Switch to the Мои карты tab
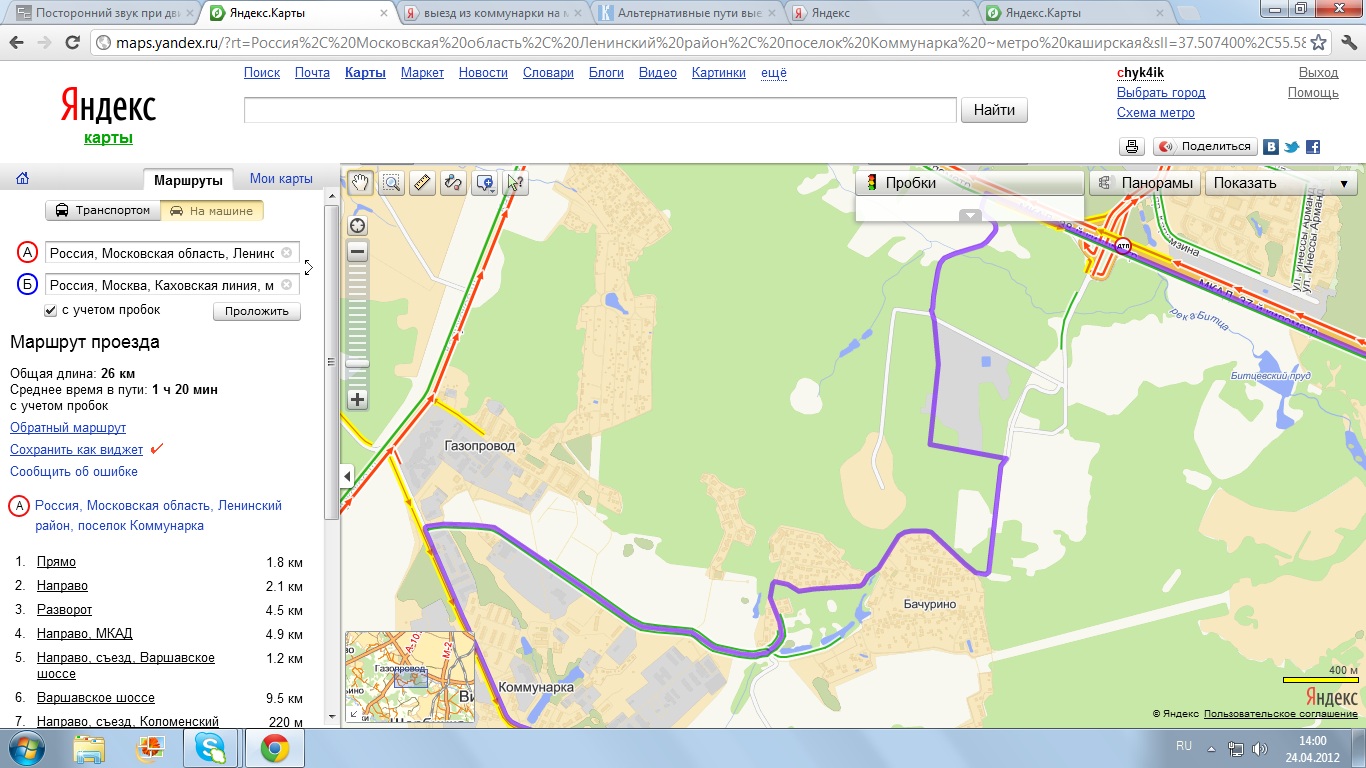 coord(281,179)
